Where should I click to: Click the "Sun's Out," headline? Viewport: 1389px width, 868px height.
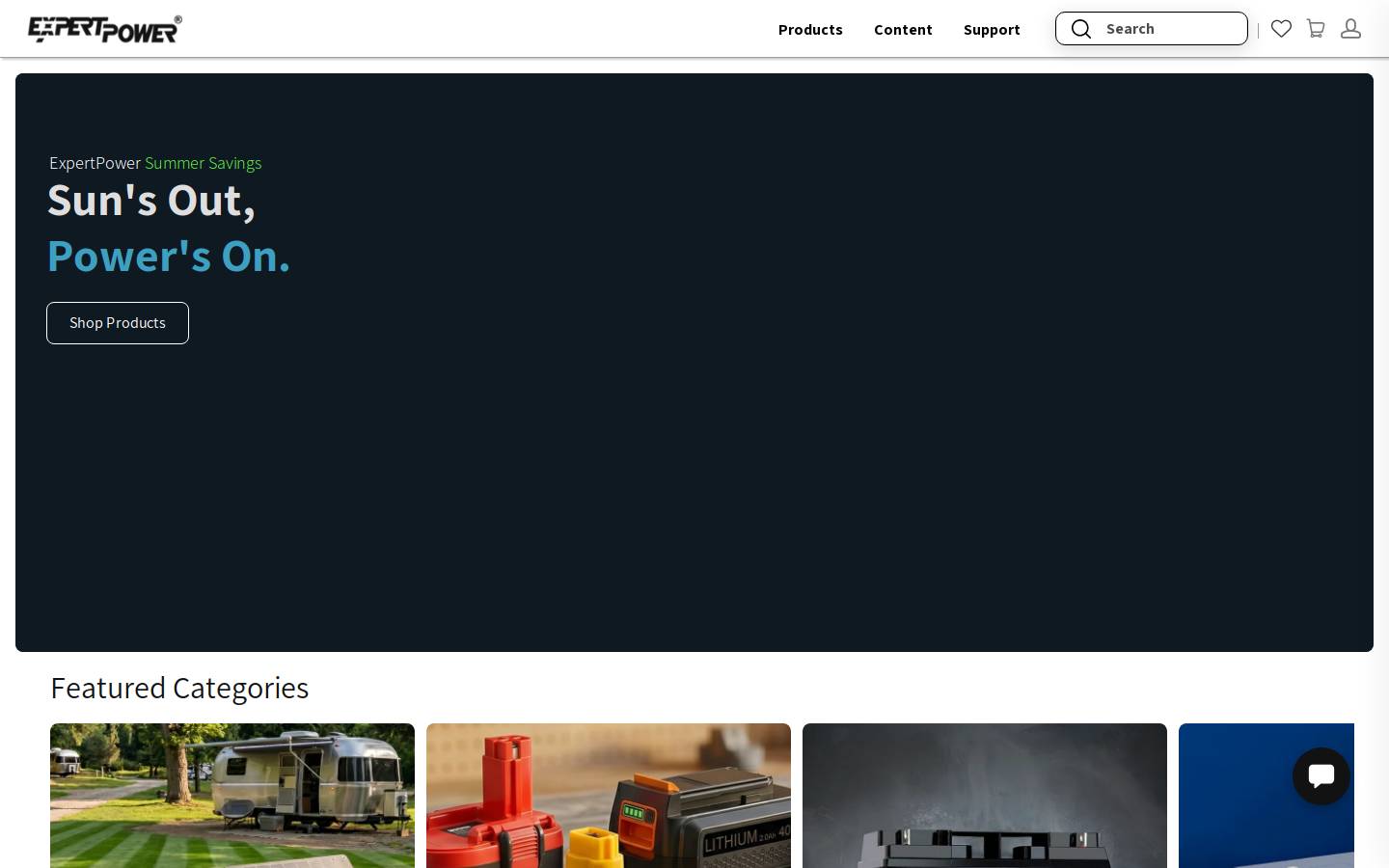click(151, 201)
